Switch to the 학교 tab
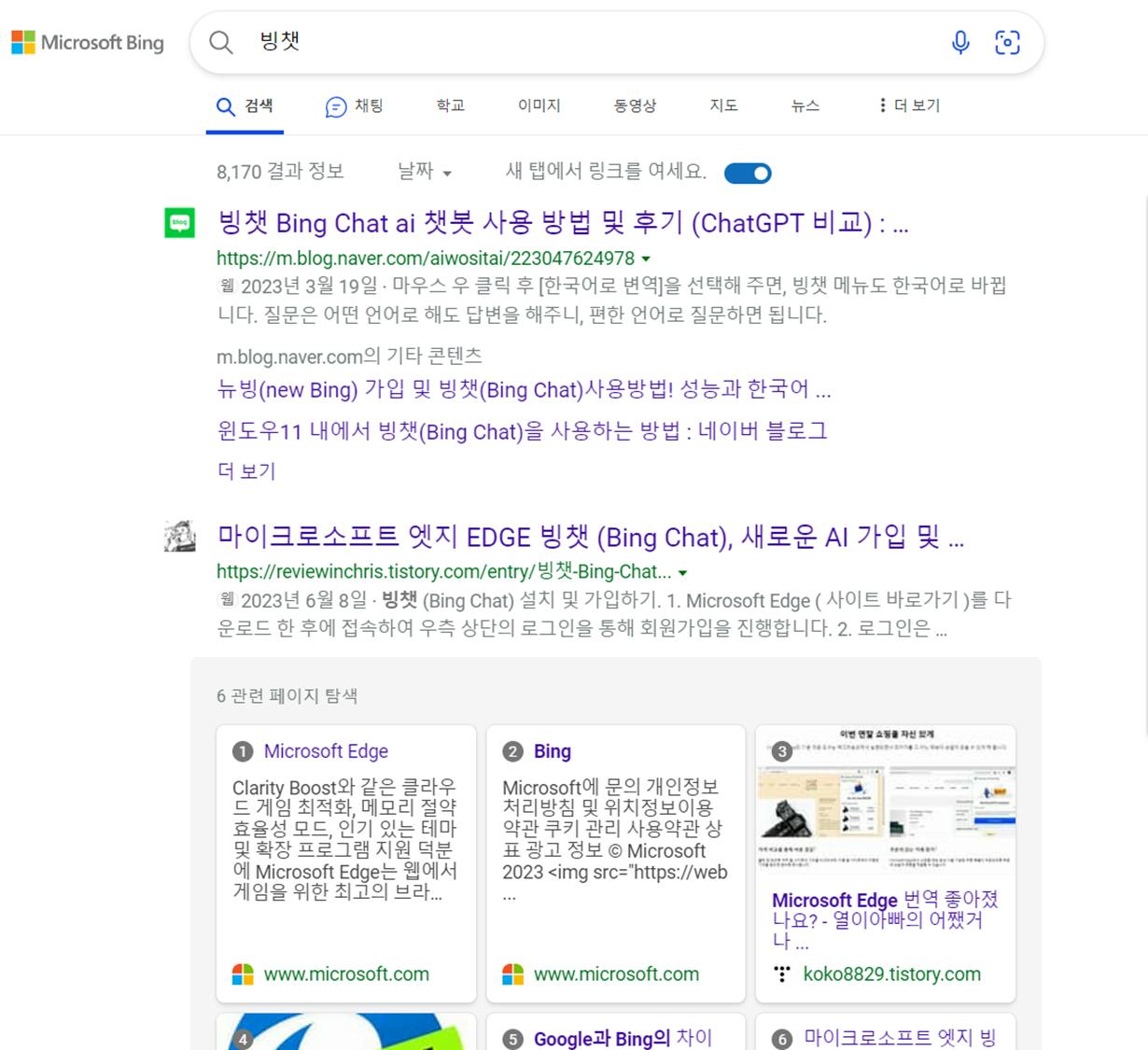Image resolution: width=1148 pixels, height=1050 pixels. (x=451, y=105)
